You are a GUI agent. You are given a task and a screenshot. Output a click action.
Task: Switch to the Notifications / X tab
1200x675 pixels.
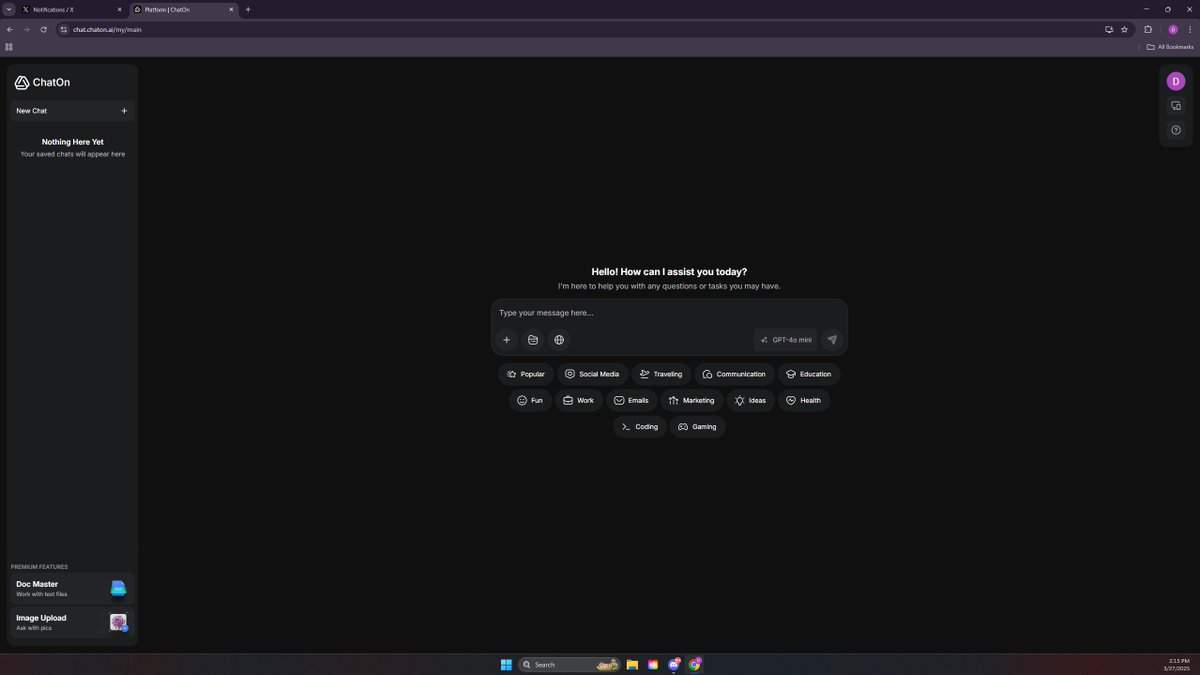coord(70,9)
